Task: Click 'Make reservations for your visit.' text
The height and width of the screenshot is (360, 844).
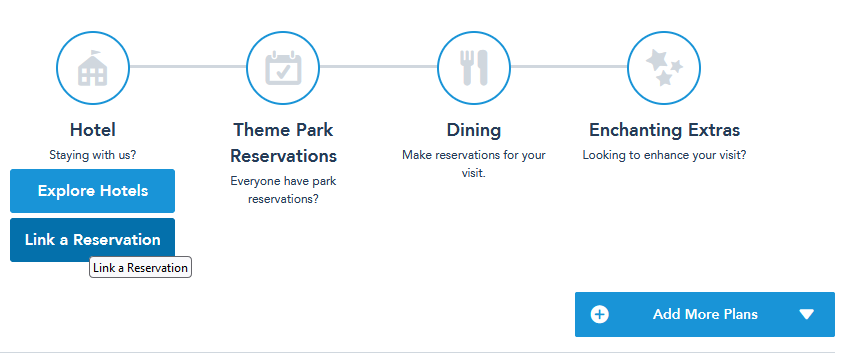Action: point(474,165)
